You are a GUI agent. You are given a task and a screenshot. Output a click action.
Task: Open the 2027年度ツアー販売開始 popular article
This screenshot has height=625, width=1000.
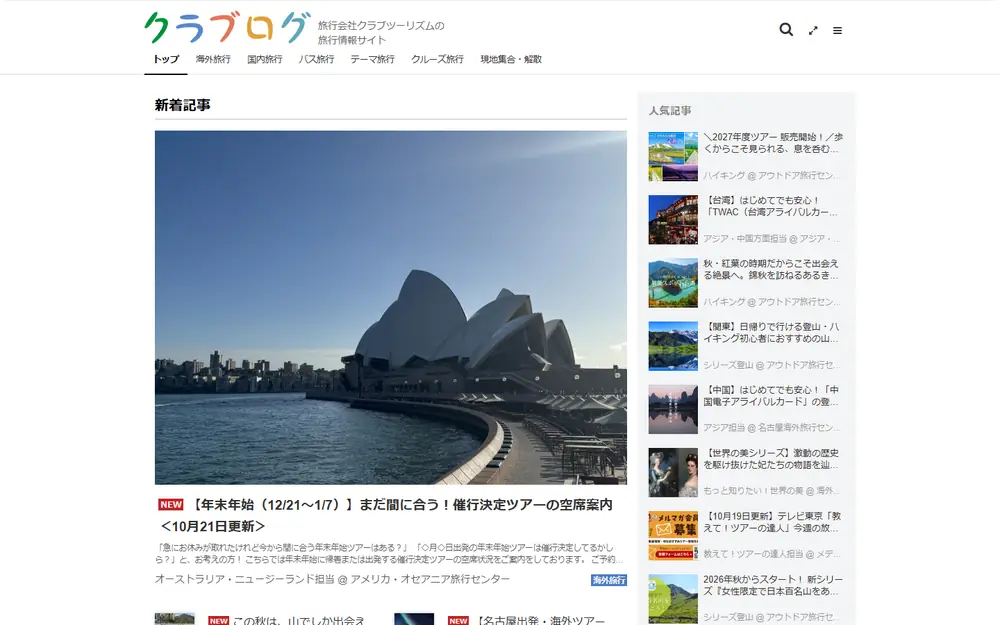pyautogui.click(x=773, y=143)
